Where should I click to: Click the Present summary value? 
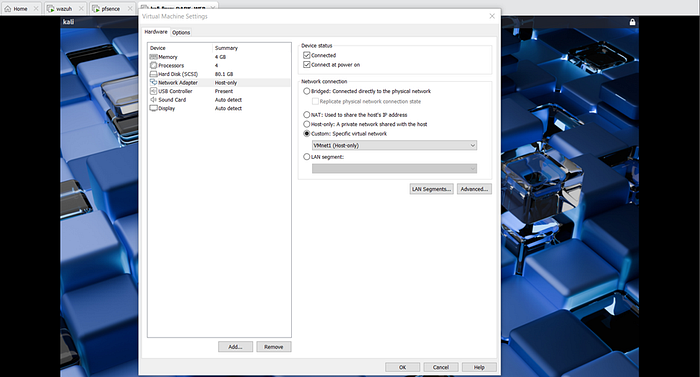point(224,91)
